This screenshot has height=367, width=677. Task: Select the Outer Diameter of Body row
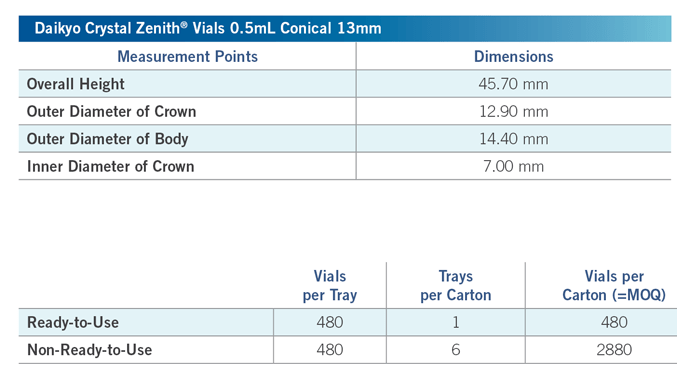[345, 139]
